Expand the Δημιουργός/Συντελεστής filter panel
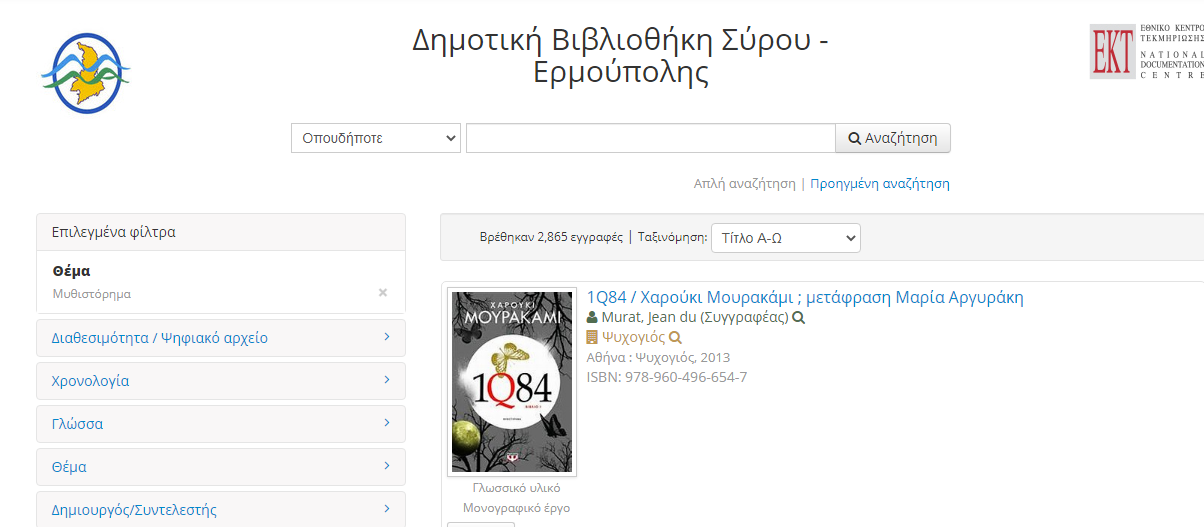The height and width of the screenshot is (527, 1204). pos(220,510)
